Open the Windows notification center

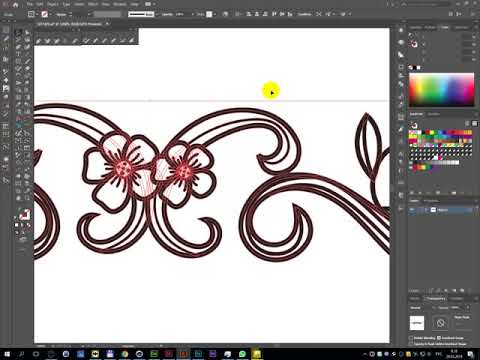(470, 354)
